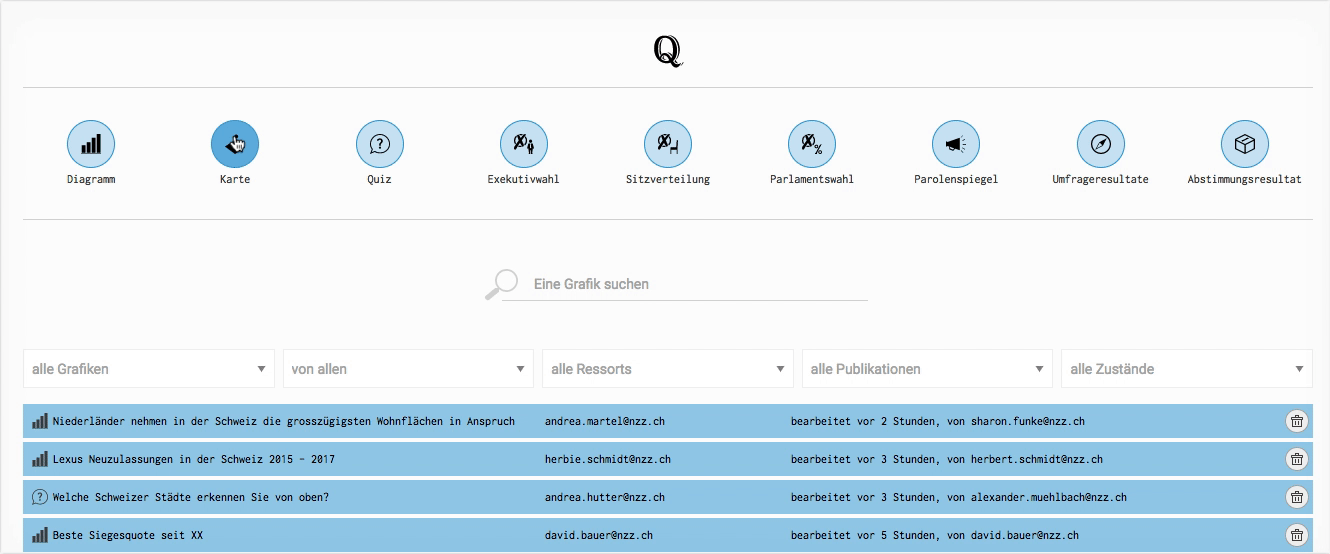Click chart icon of Beste Siegesquote row

tap(40, 535)
